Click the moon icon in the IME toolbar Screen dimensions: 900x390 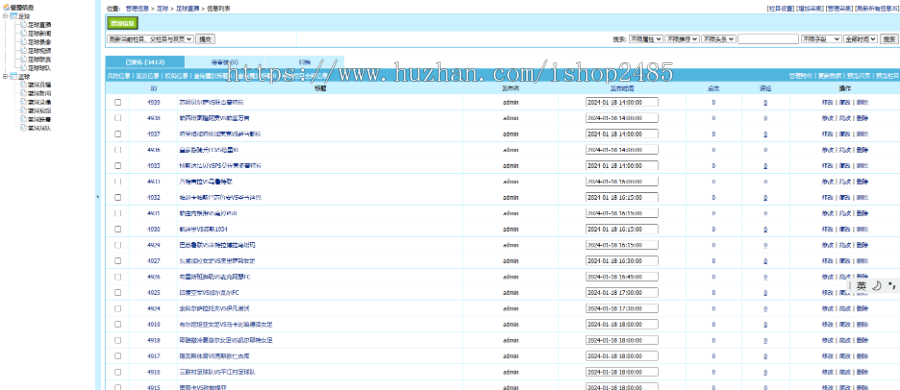pos(876,285)
